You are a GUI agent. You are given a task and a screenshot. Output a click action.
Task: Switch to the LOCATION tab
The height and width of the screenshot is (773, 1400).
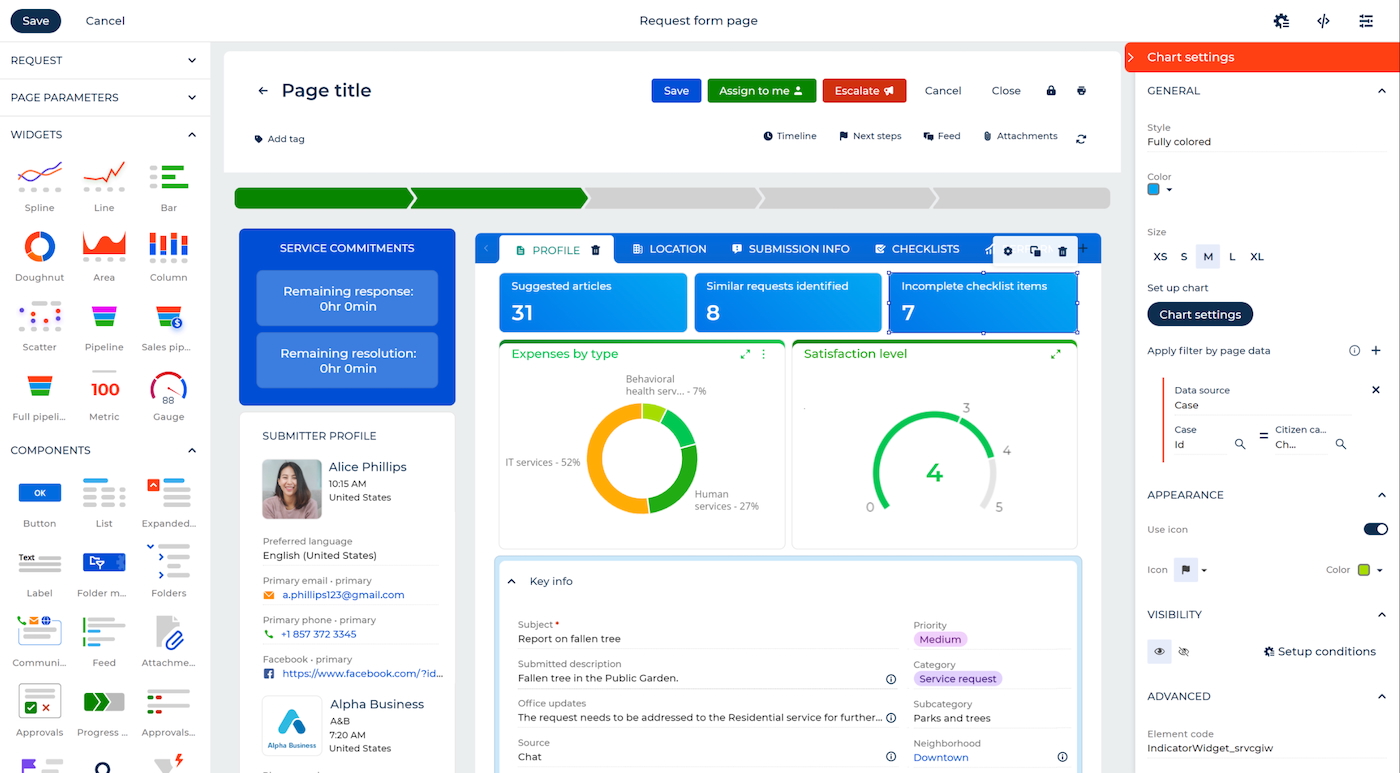click(668, 248)
